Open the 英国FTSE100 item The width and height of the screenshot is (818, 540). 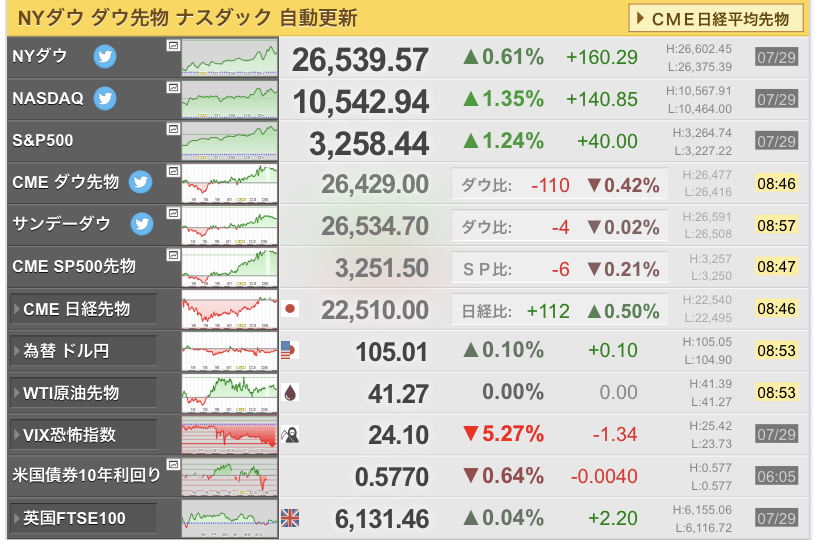(83, 518)
